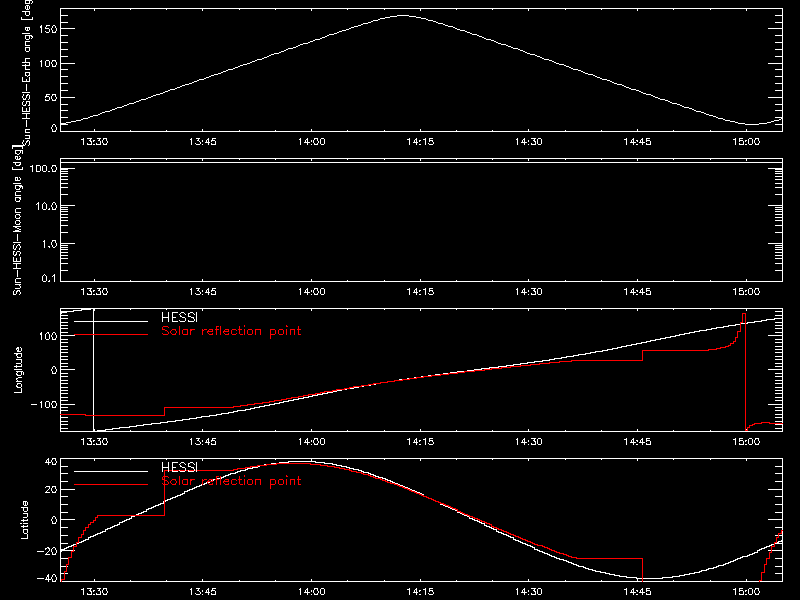This screenshot has height=600, width=800.
Task: Click 50 tick on Earth angle axis
Action: coord(51,98)
